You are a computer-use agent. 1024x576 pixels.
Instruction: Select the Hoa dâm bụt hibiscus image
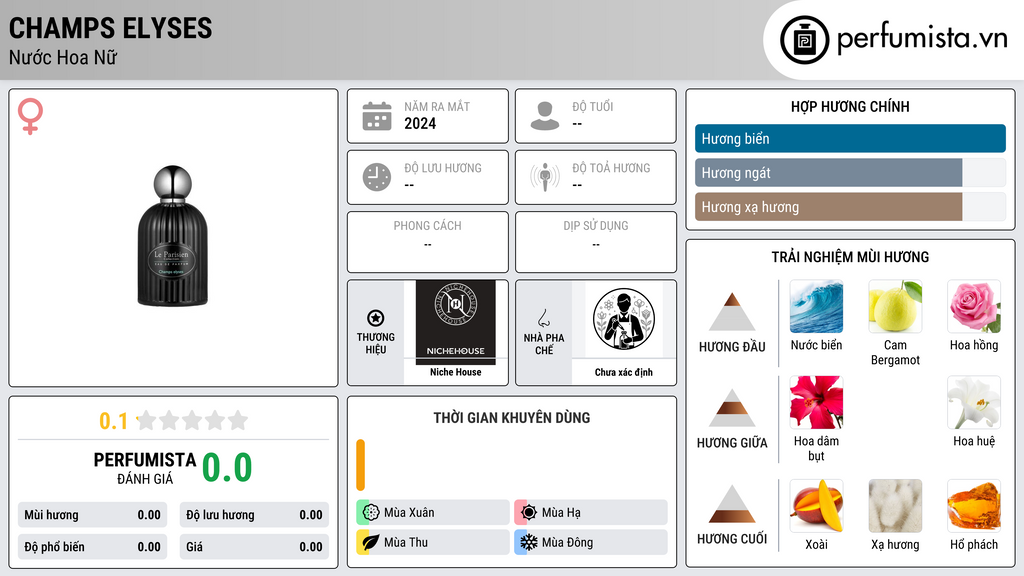coord(816,402)
